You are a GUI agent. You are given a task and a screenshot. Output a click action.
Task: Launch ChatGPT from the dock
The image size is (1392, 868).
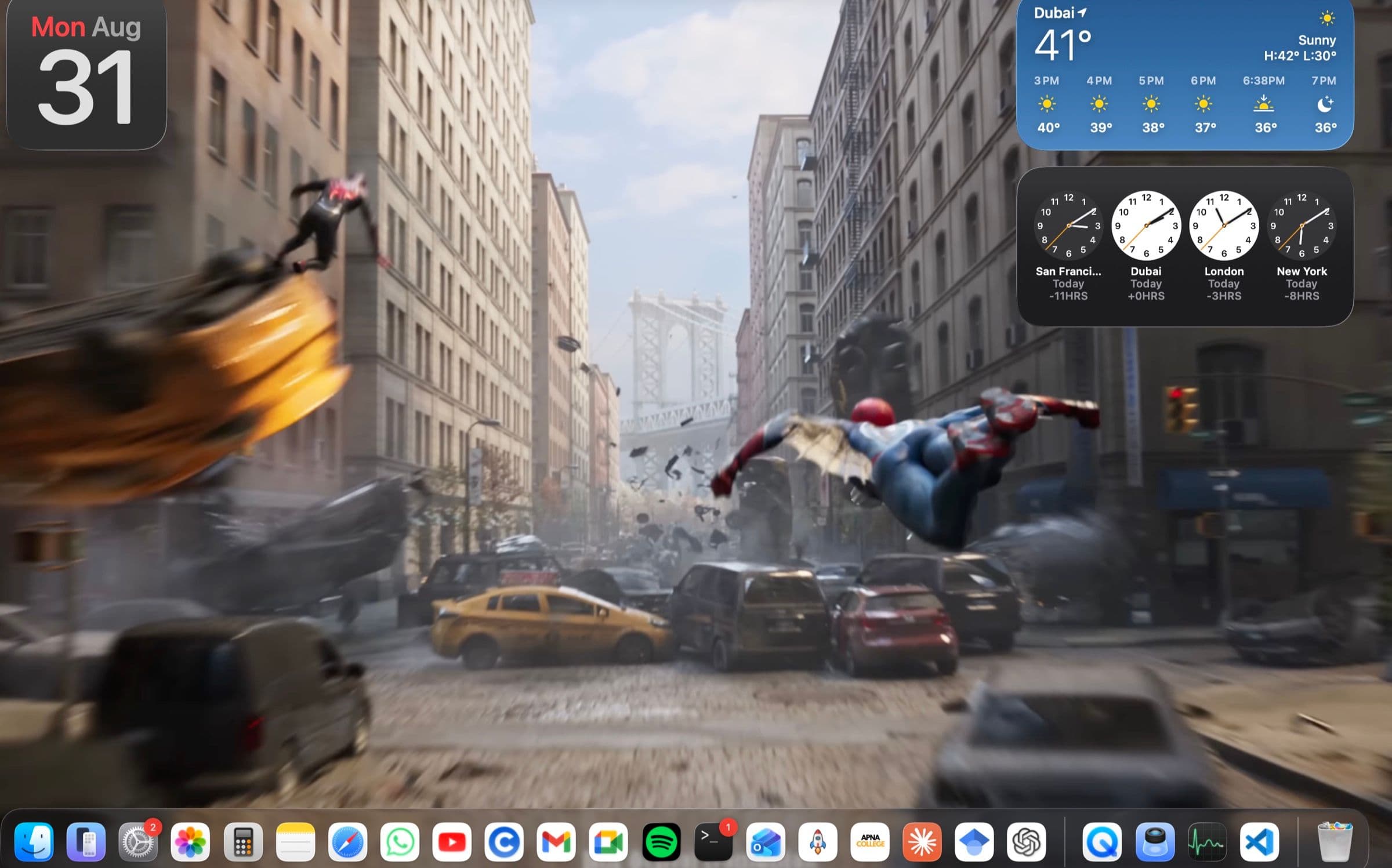point(1027,841)
